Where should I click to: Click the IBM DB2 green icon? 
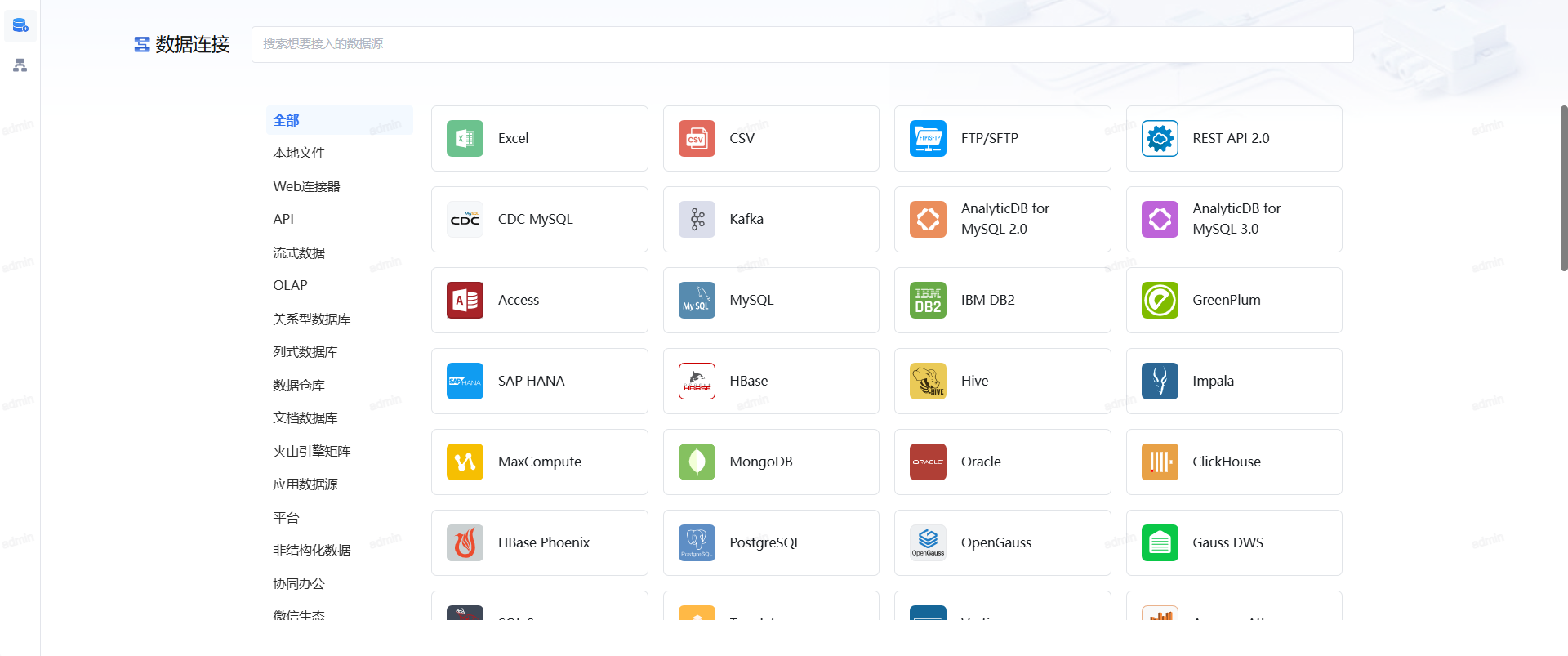[x=928, y=300]
